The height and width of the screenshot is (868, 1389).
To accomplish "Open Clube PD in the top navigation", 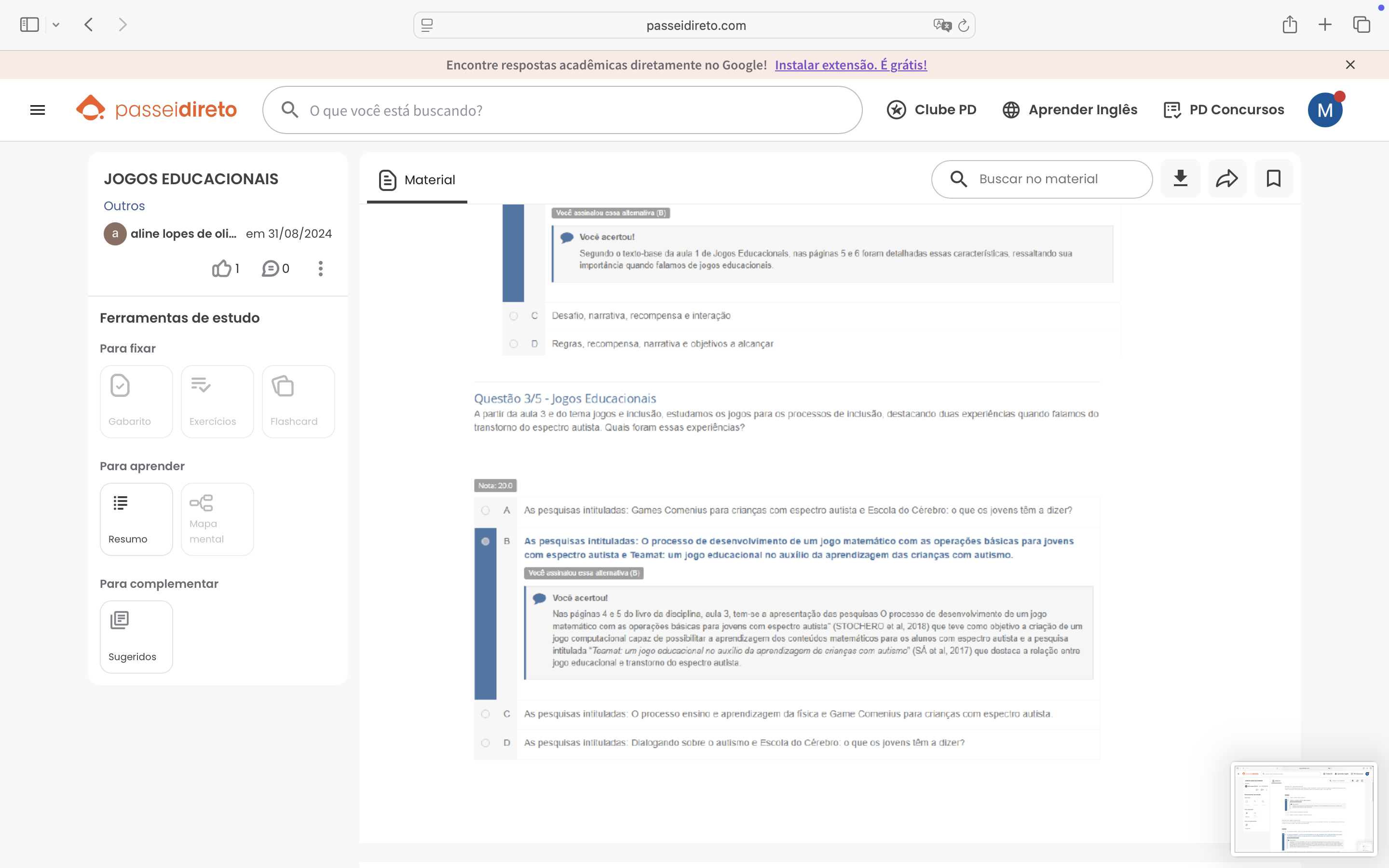I will pyautogui.click(x=932, y=109).
